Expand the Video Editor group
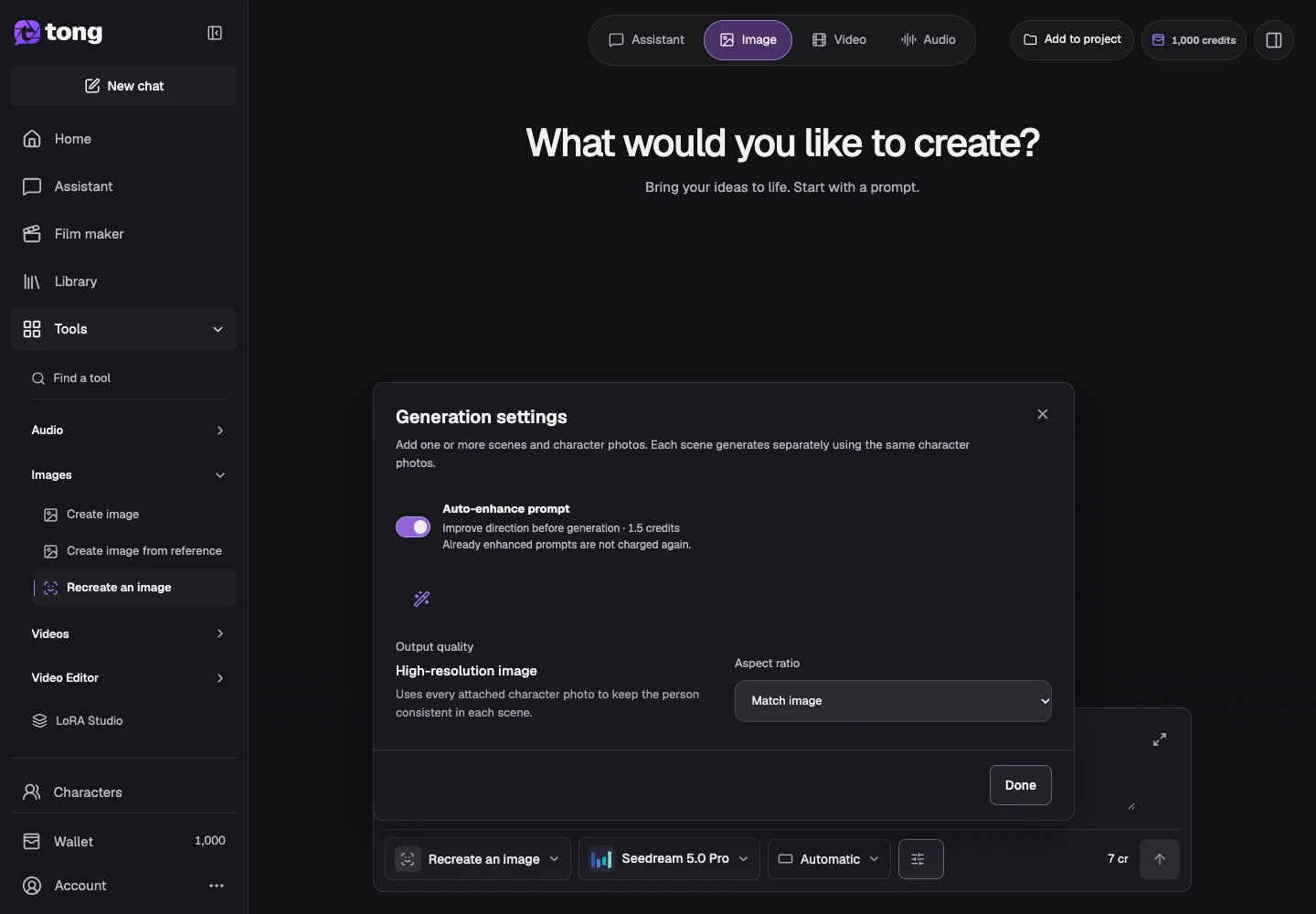This screenshot has height=914, width=1316. coord(129,678)
